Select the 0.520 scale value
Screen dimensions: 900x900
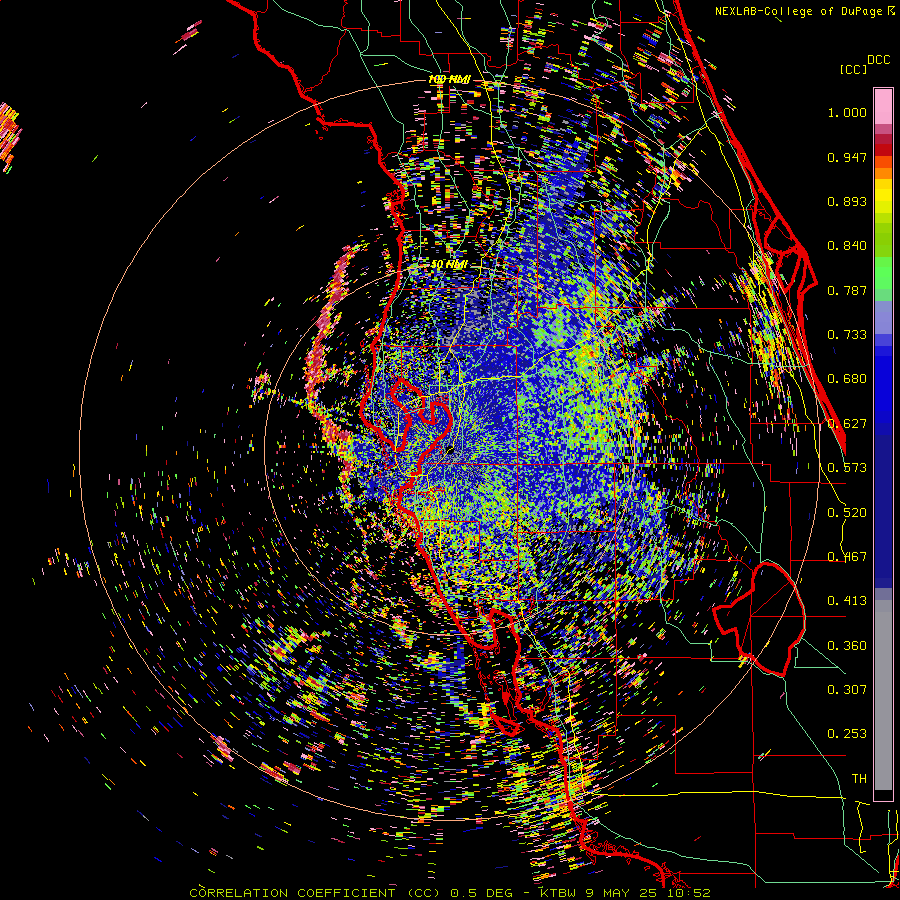(847, 513)
